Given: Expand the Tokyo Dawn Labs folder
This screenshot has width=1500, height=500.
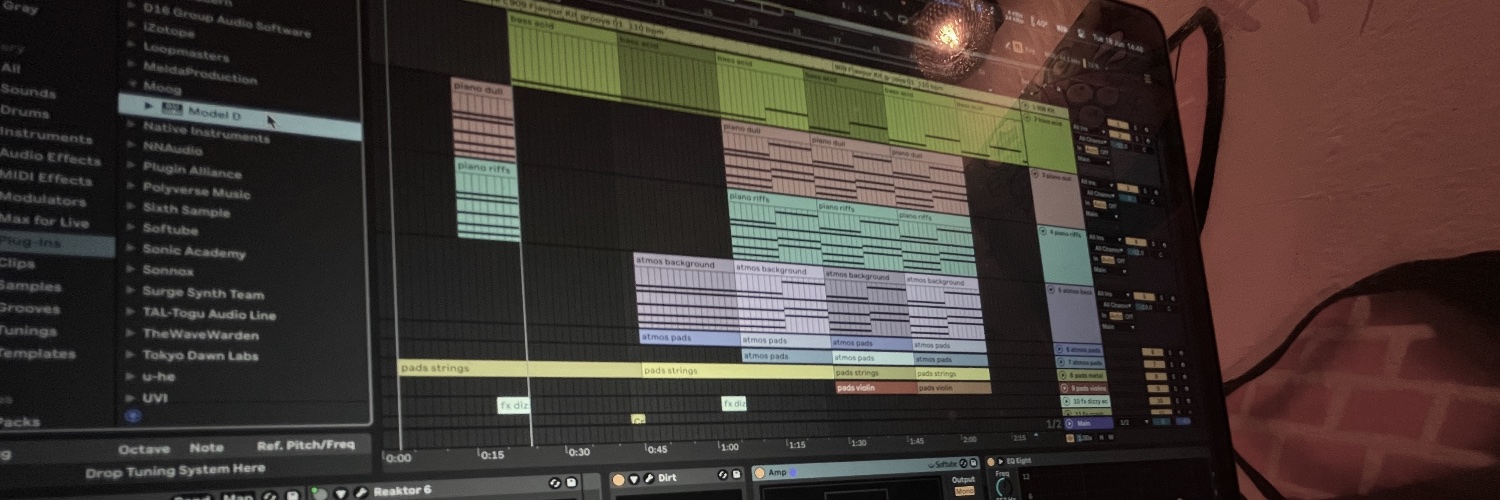Looking at the screenshot, I should click(130, 354).
